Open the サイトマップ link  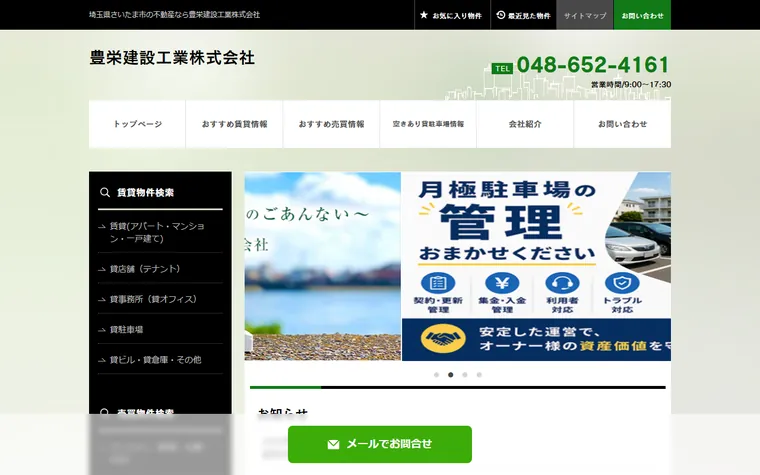(585, 15)
